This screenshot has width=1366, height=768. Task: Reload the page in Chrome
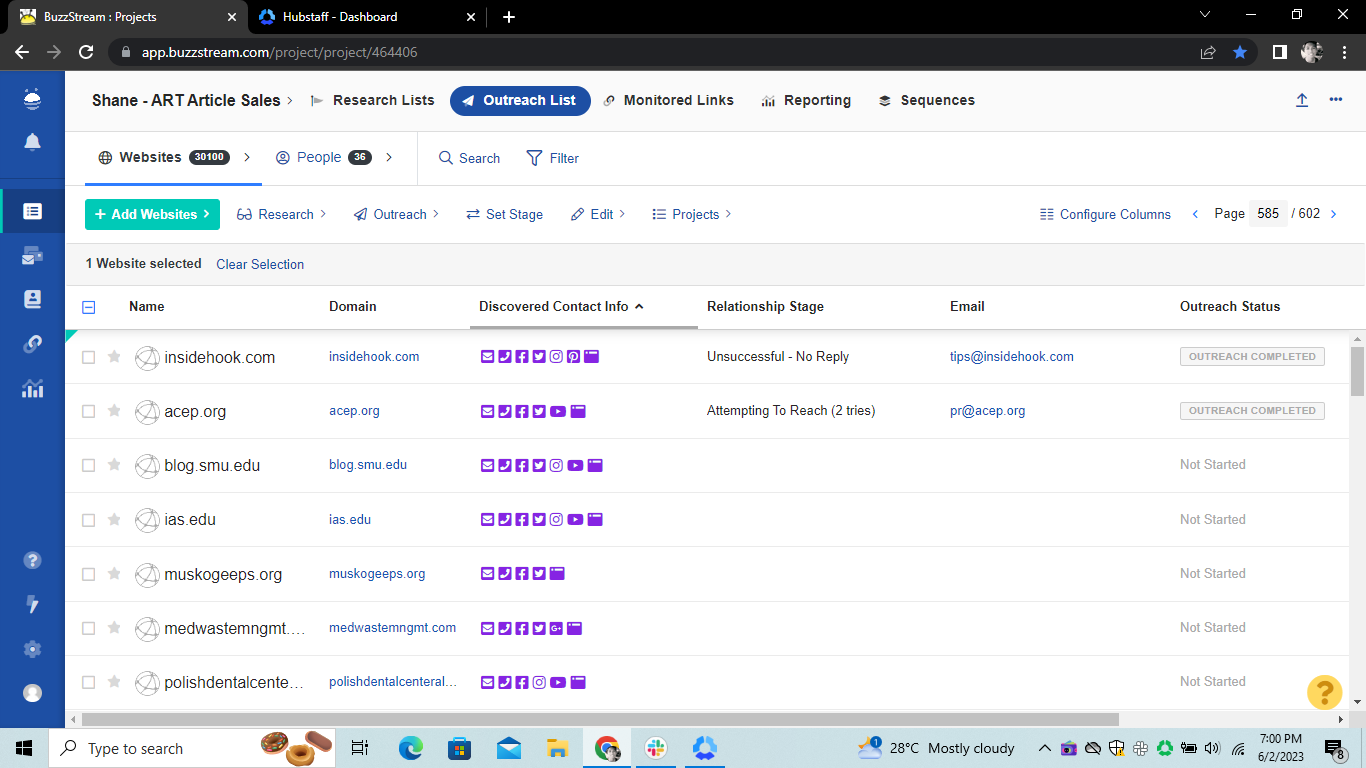click(86, 52)
